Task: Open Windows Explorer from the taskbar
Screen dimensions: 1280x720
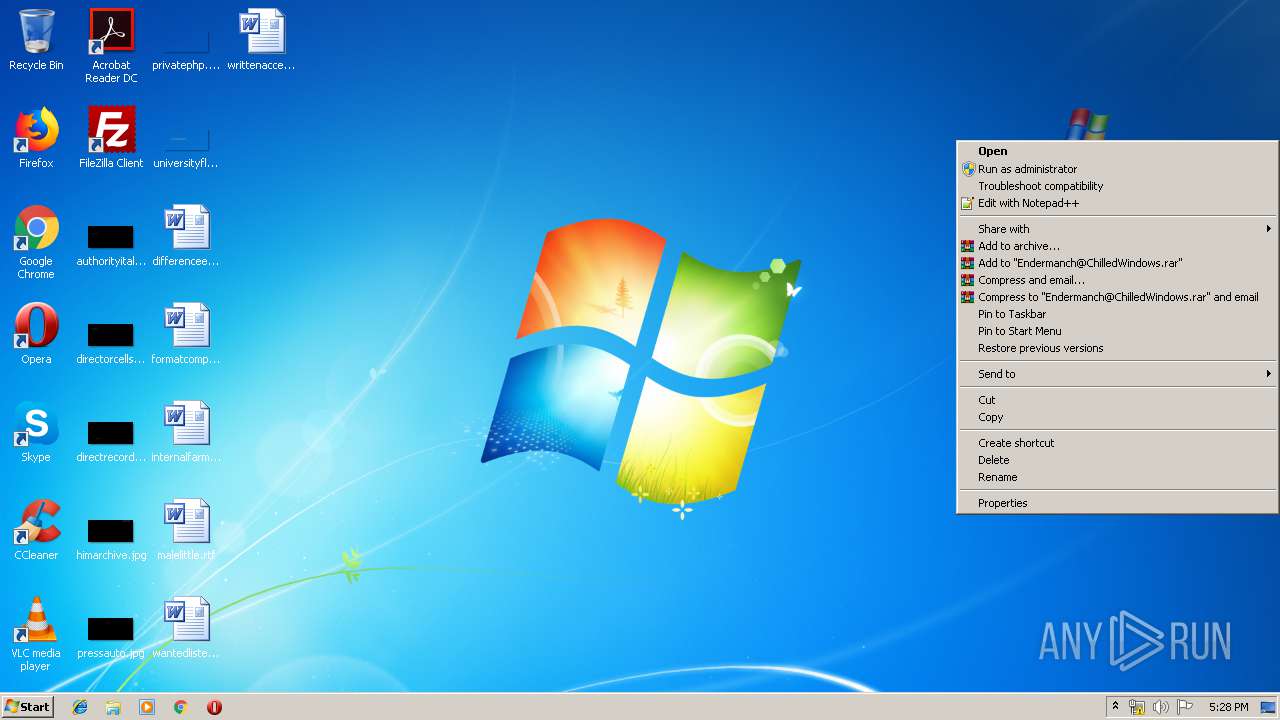Action: pyautogui.click(x=113, y=707)
